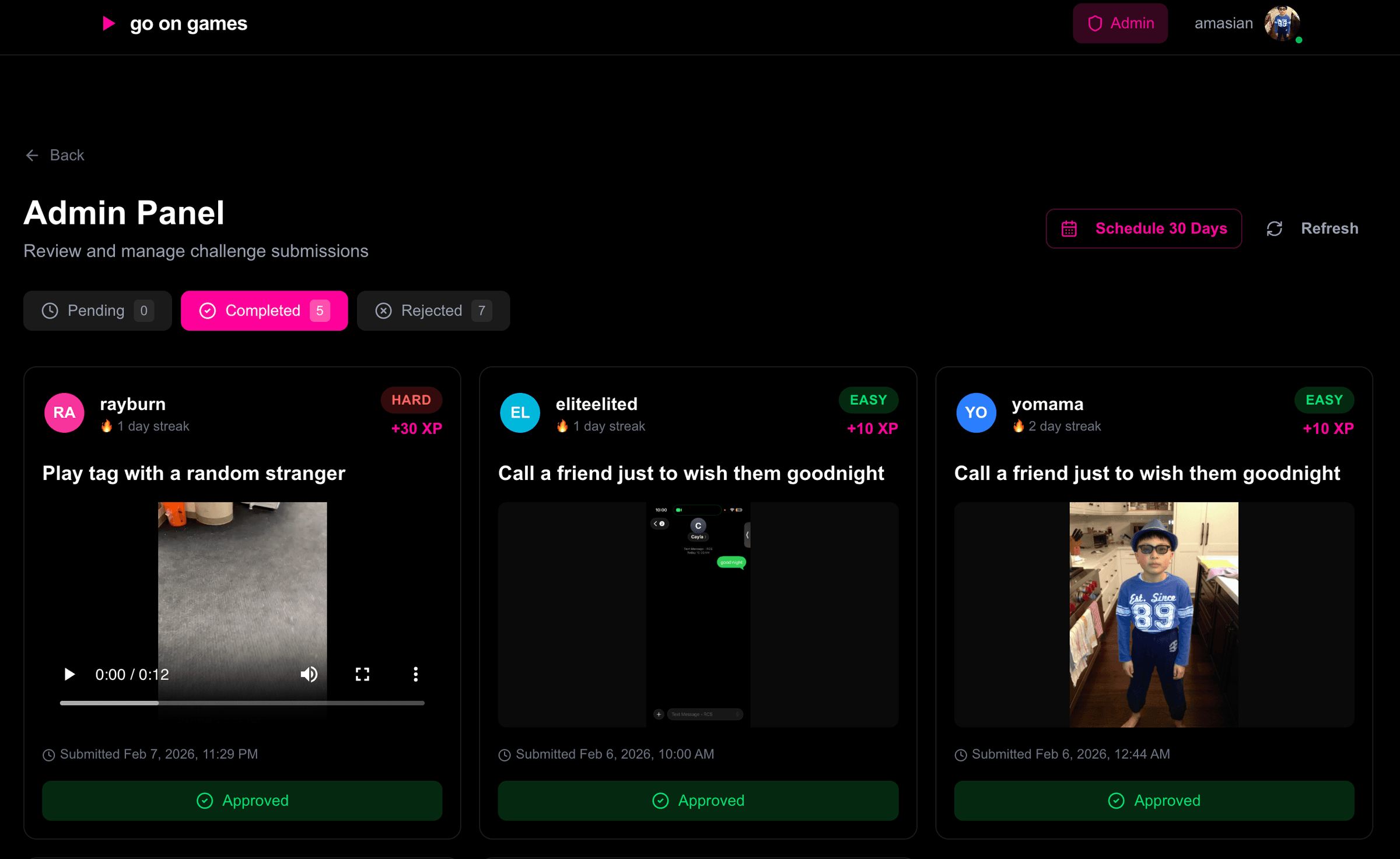The width and height of the screenshot is (1400, 859).
Task: Open eliteelited's goodnight text screenshot
Action: (698, 614)
